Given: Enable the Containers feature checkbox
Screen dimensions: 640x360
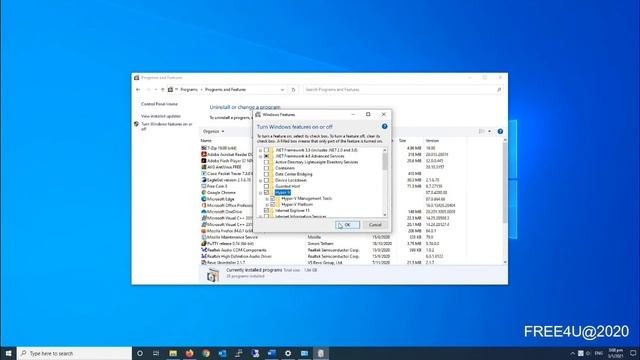Looking at the screenshot, I should point(266,168).
